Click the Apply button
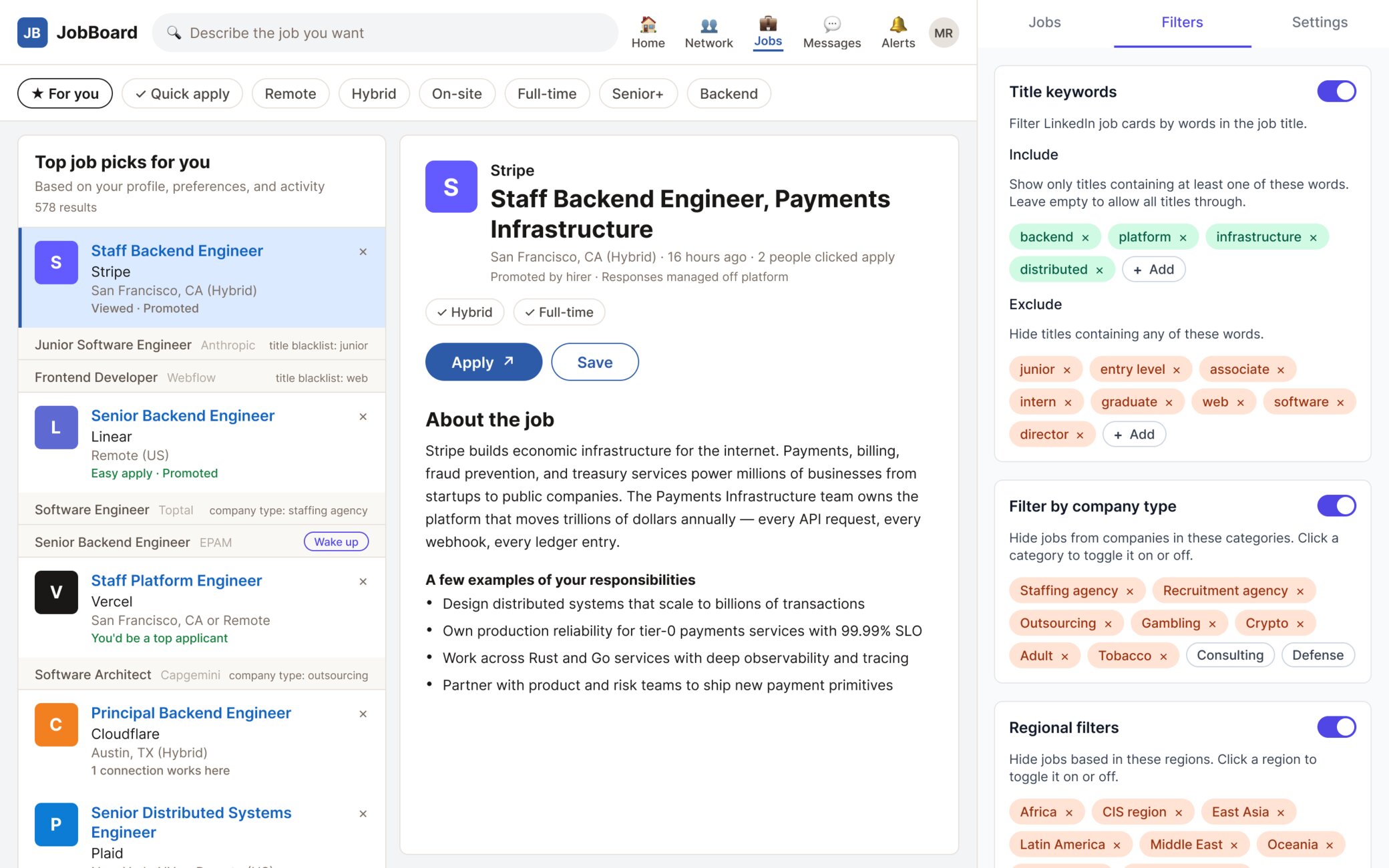Viewport: 1389px width, 868px height. pyautogui.click(x=483, y=362)
